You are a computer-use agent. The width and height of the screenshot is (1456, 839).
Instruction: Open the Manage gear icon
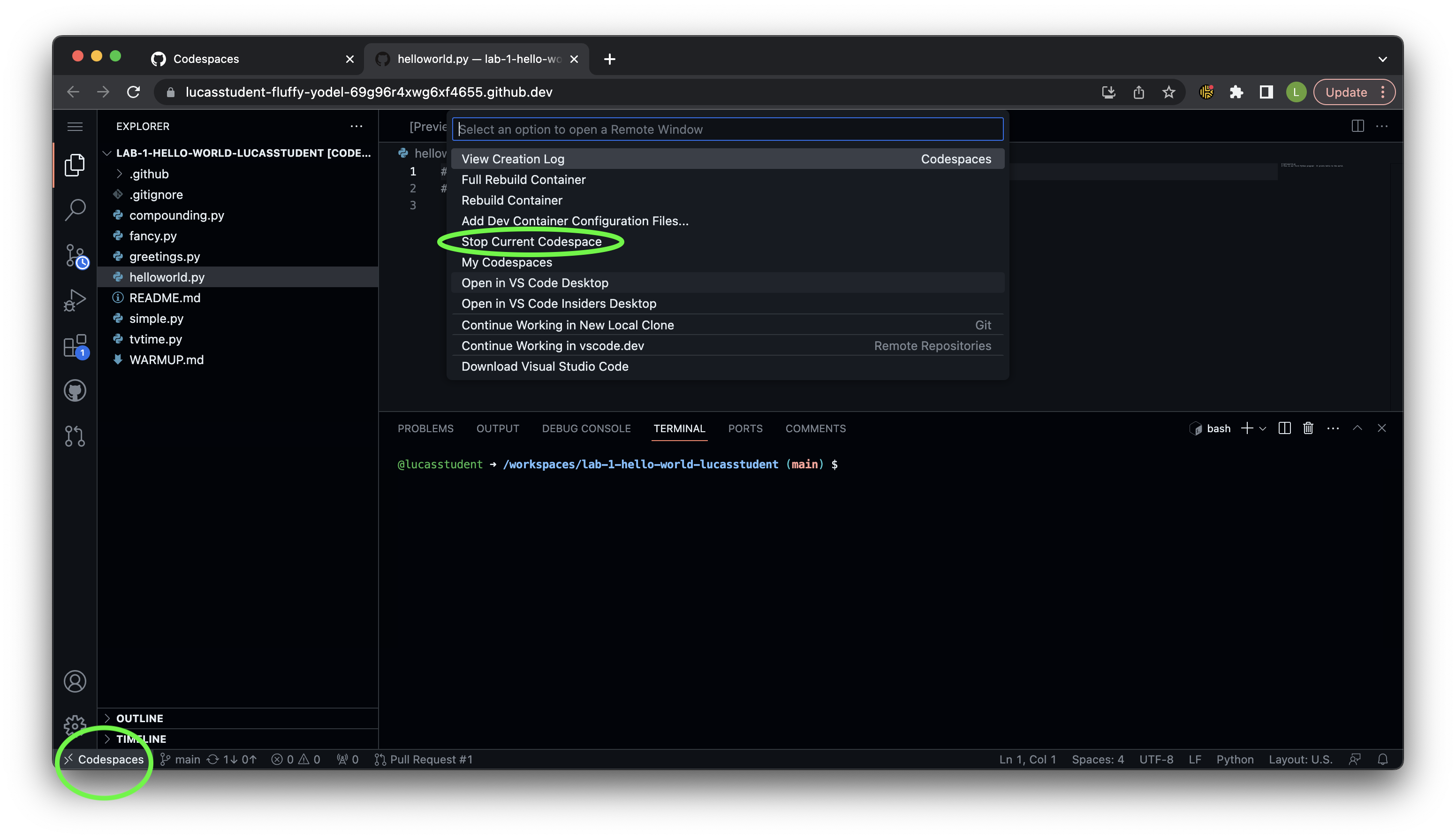pyautogui.click(x=75, y=725)
